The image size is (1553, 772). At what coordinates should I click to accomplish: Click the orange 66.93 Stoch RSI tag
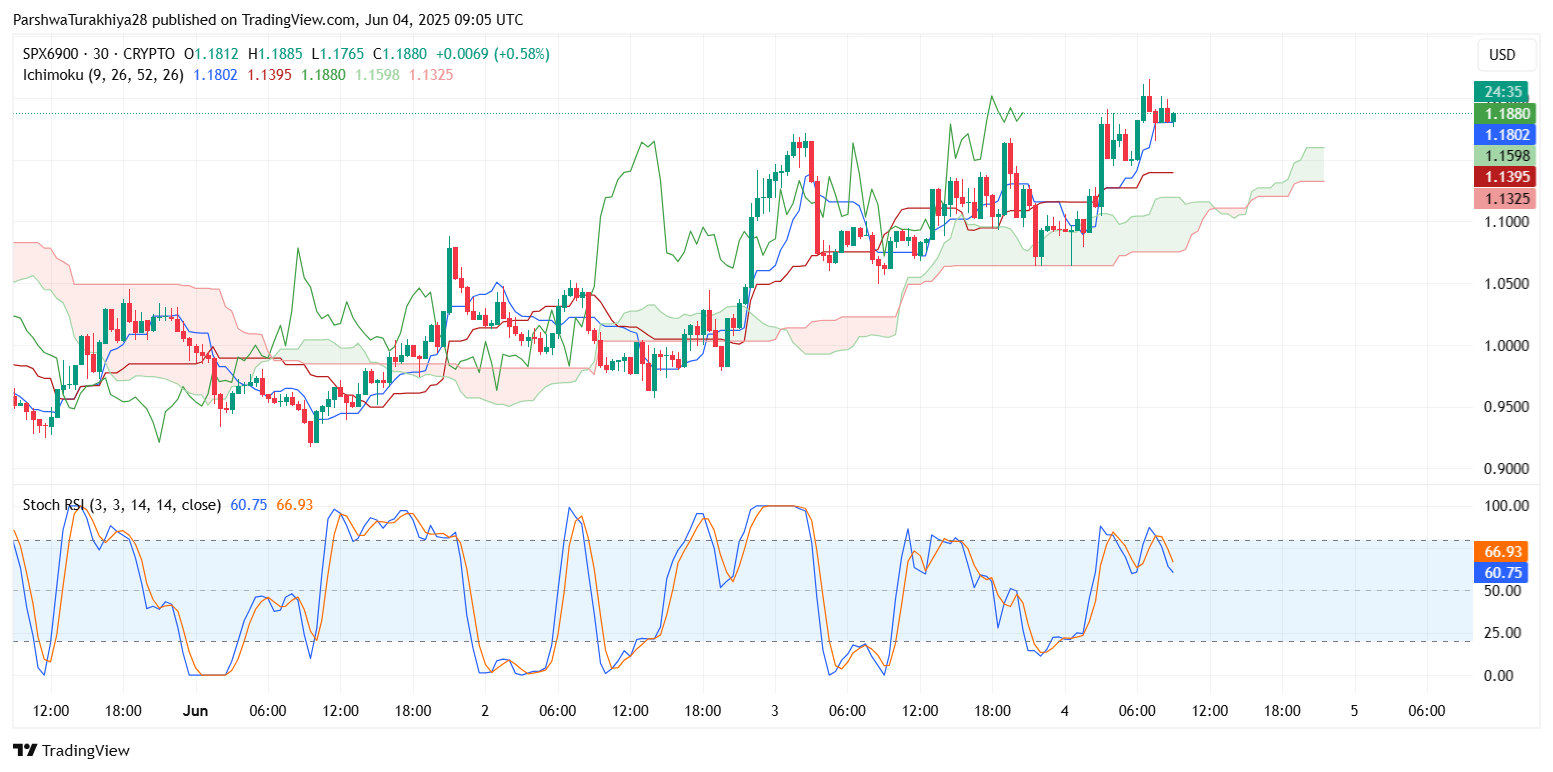(x=1502, y=551)
